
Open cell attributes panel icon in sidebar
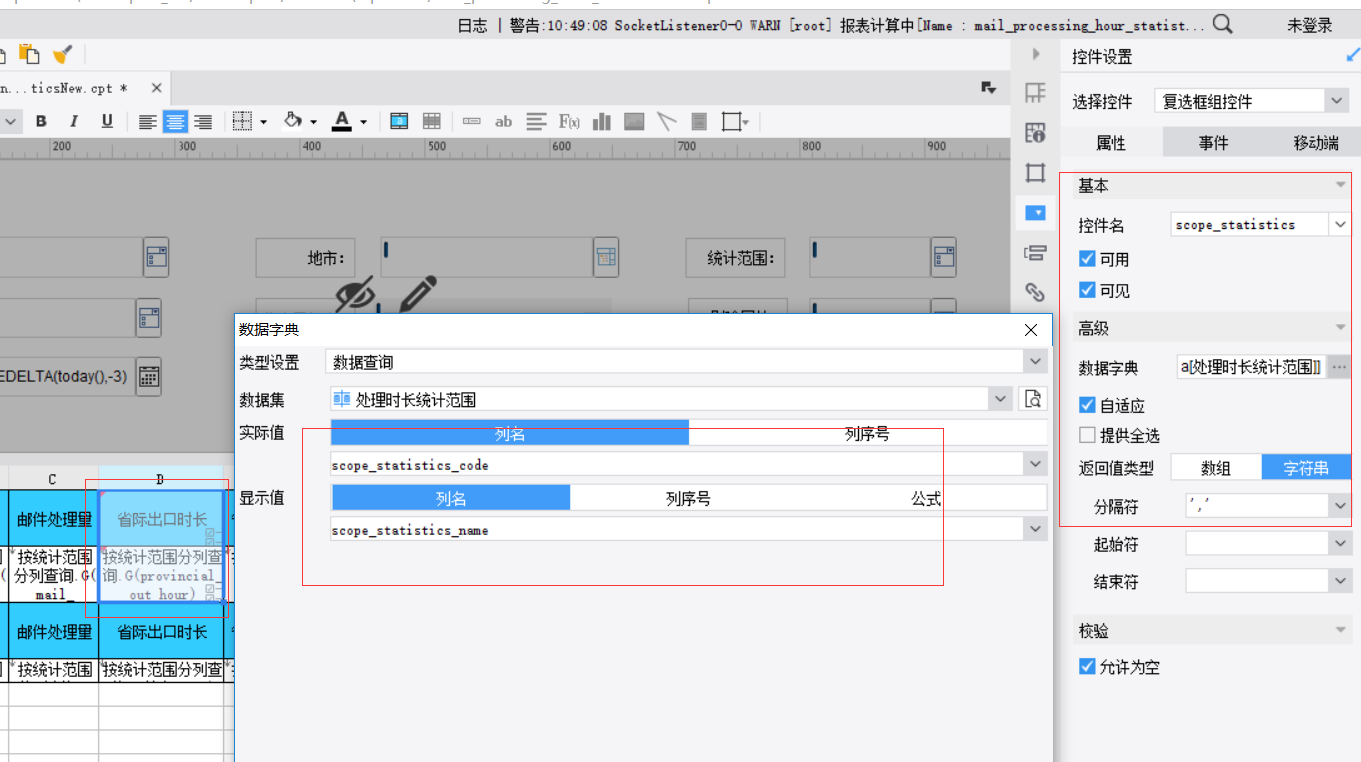tap(1035, 133)
